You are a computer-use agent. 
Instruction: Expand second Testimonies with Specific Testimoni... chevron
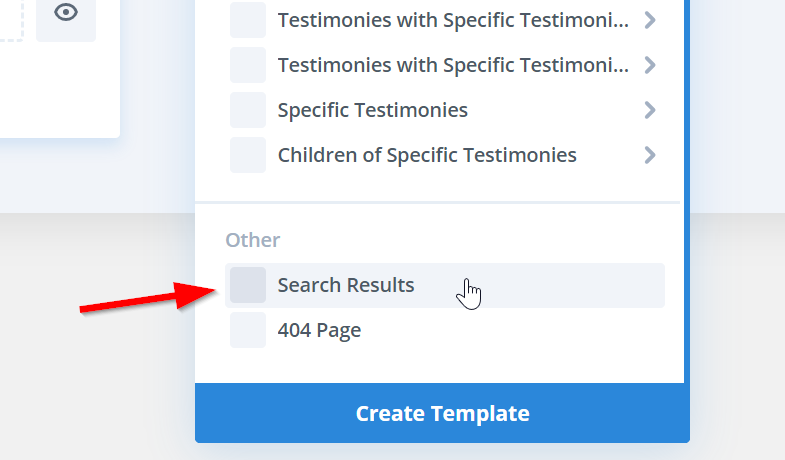click(x=650, y=65)
